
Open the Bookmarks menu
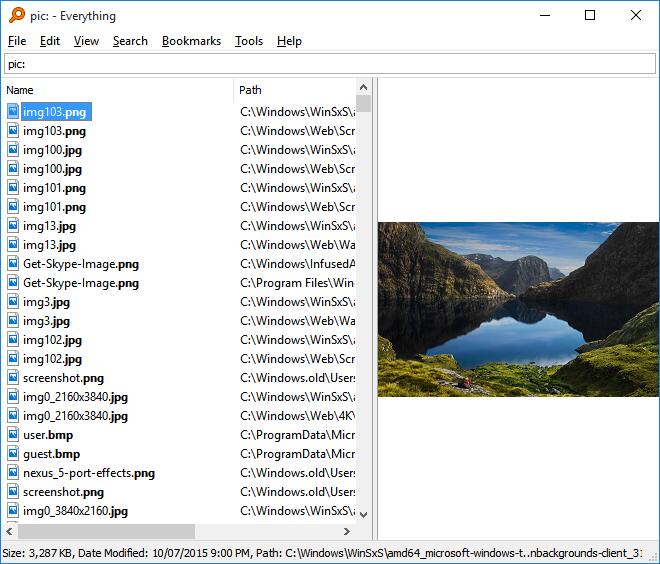(x=191, y=41)
